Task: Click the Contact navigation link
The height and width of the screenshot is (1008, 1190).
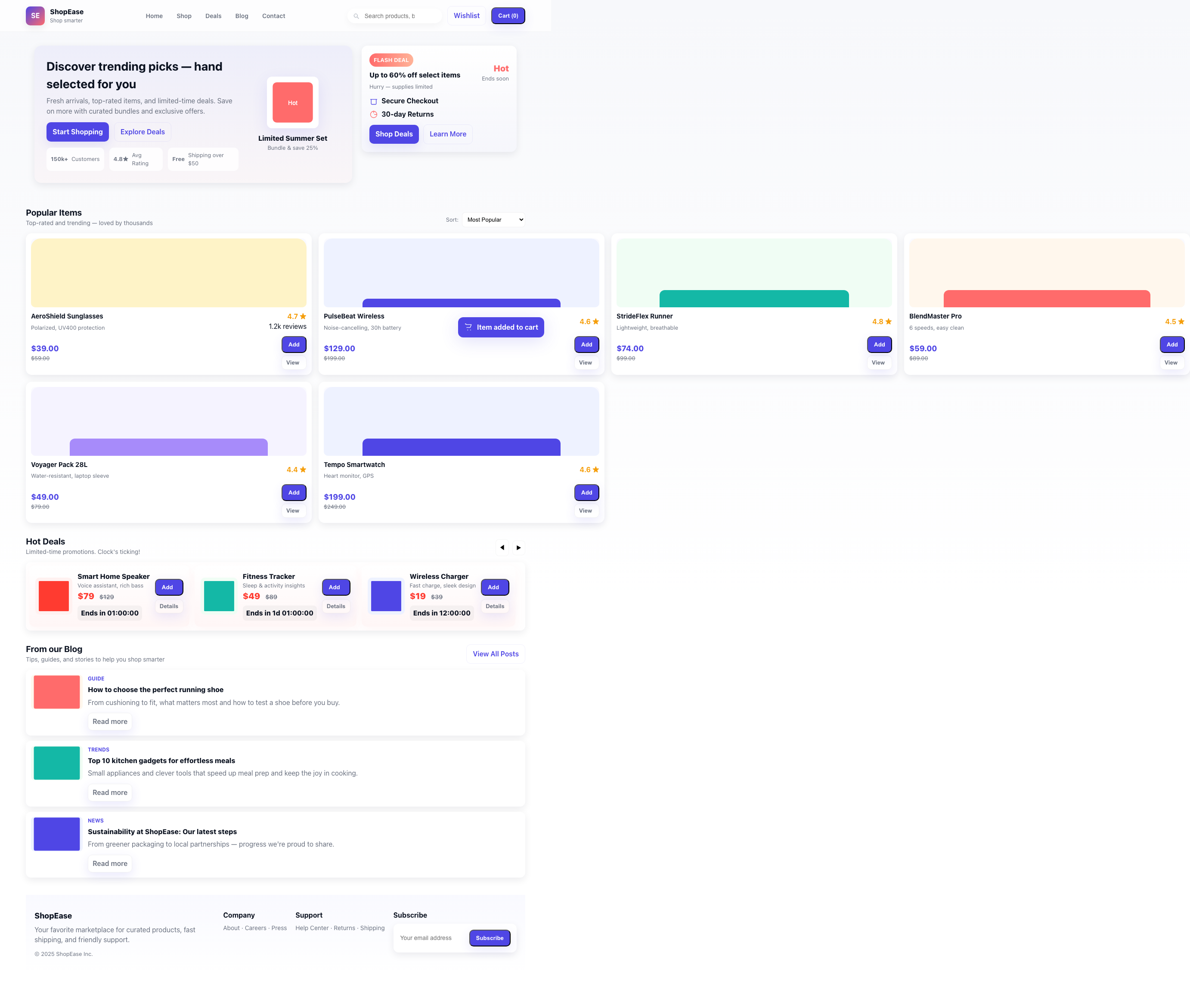Action: pyautogui.click(x=273, y=15)
